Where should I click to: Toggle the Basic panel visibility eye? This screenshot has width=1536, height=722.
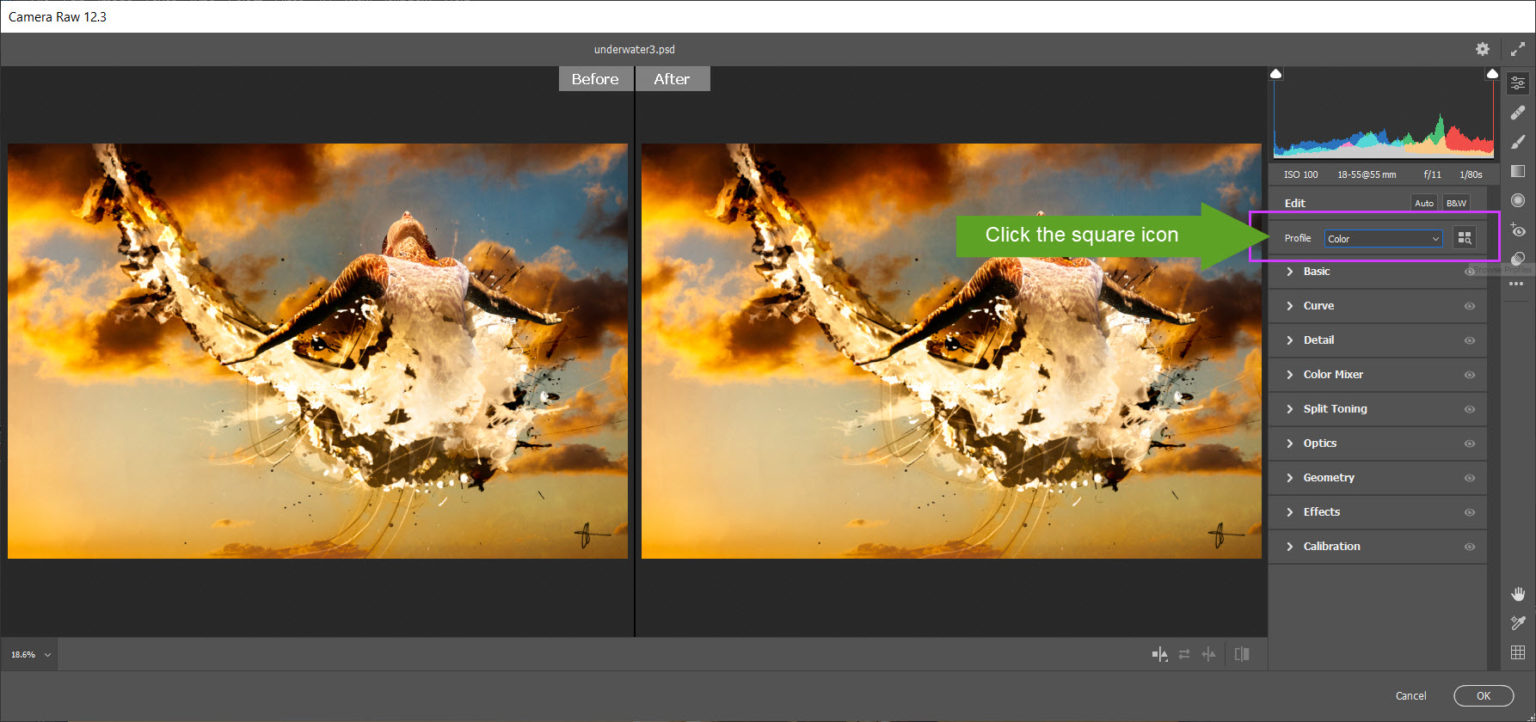coord(1470,271)
